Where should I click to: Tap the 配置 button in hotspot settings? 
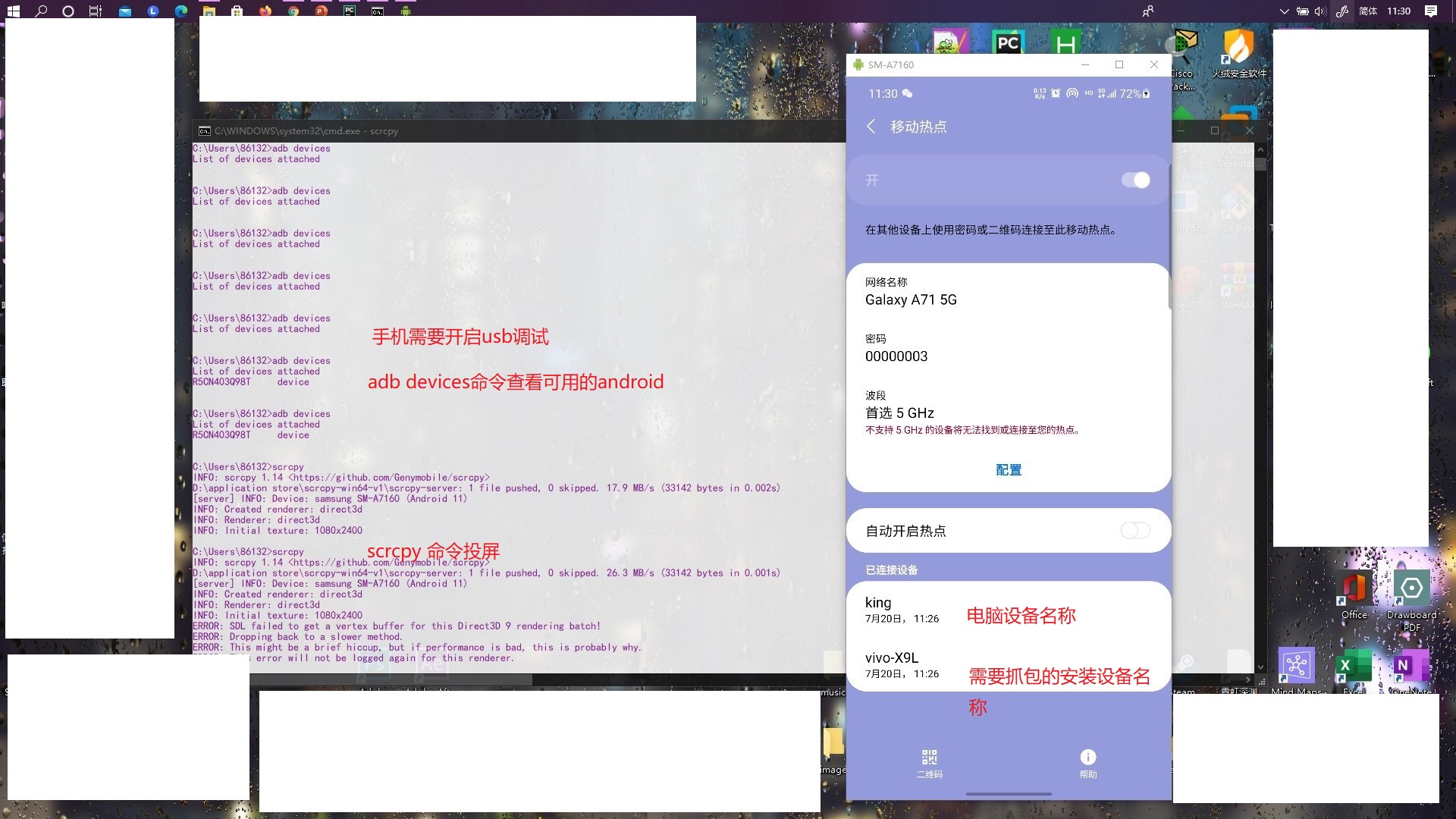click(x=1009, y=469)
